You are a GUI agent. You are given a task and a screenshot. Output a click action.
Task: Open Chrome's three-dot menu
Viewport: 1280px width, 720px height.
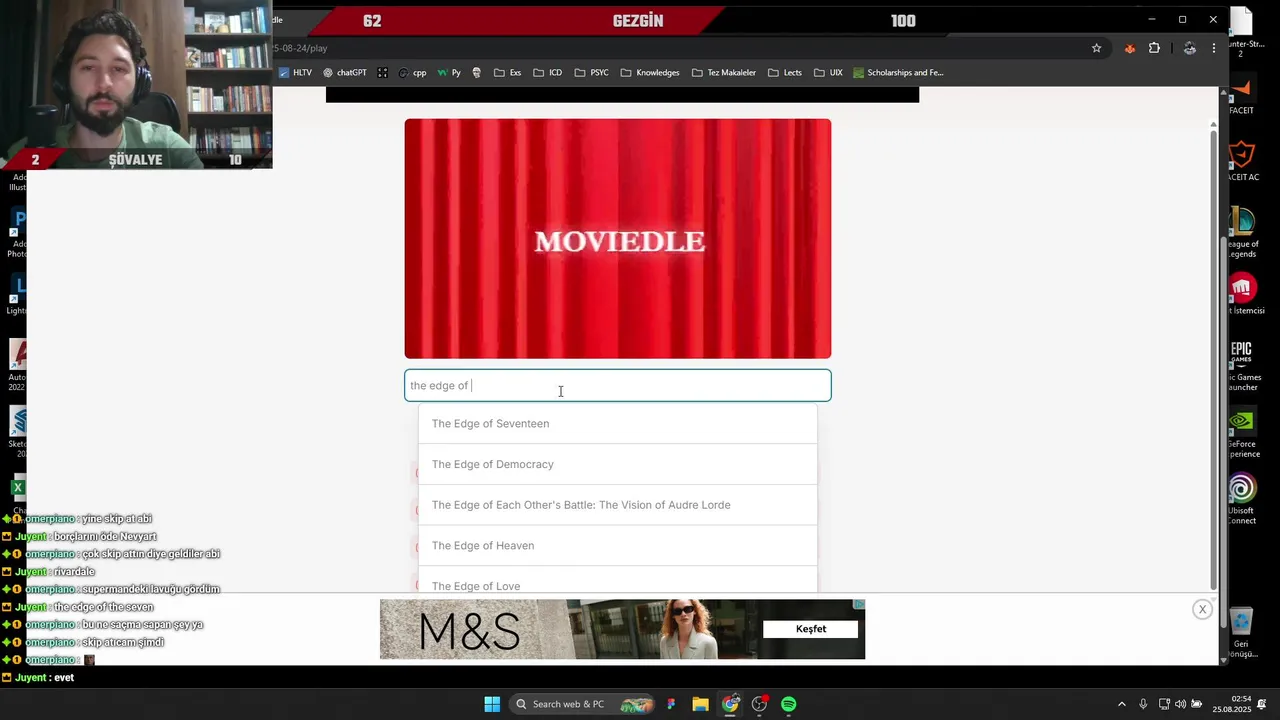tap(1214, 48)
